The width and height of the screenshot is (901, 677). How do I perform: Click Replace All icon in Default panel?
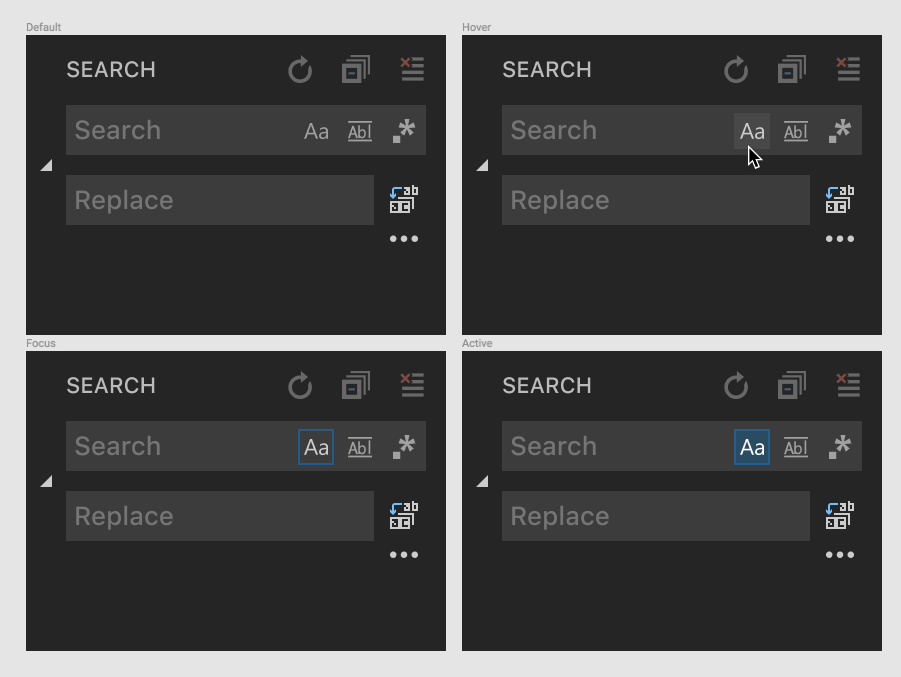pos(404,199)
